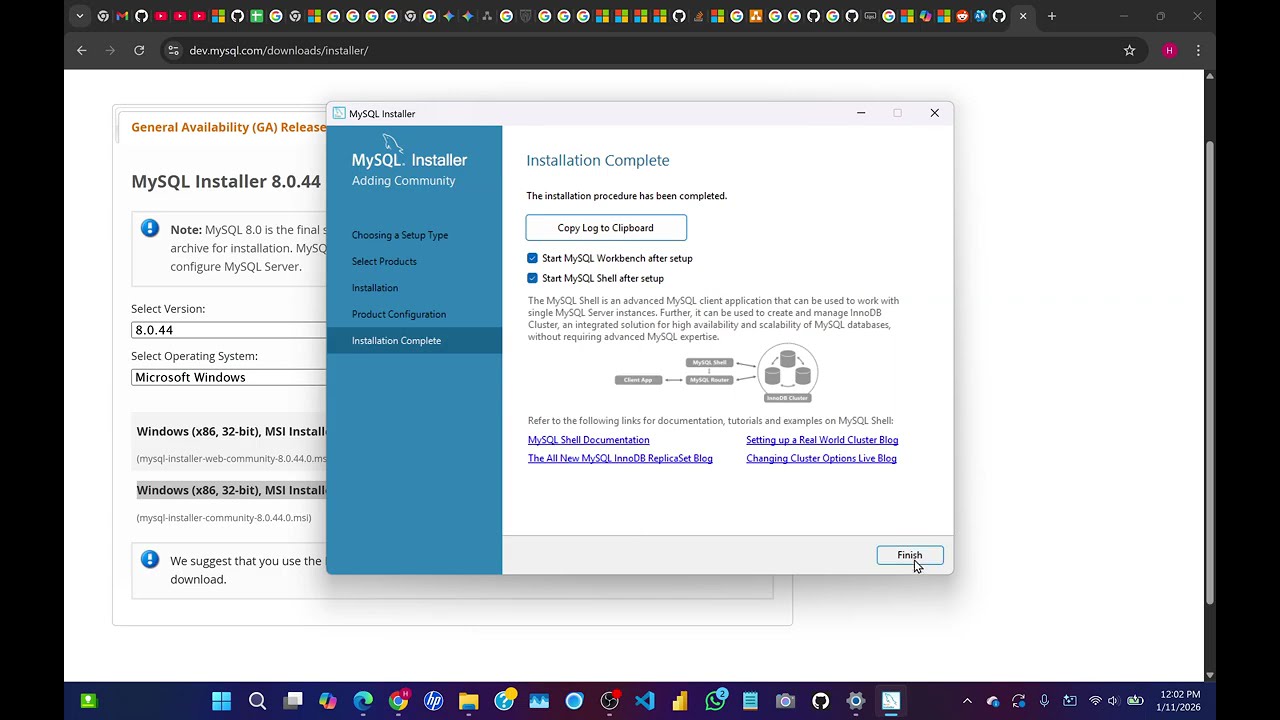Open the Select Version dropdown

(229, 330)
